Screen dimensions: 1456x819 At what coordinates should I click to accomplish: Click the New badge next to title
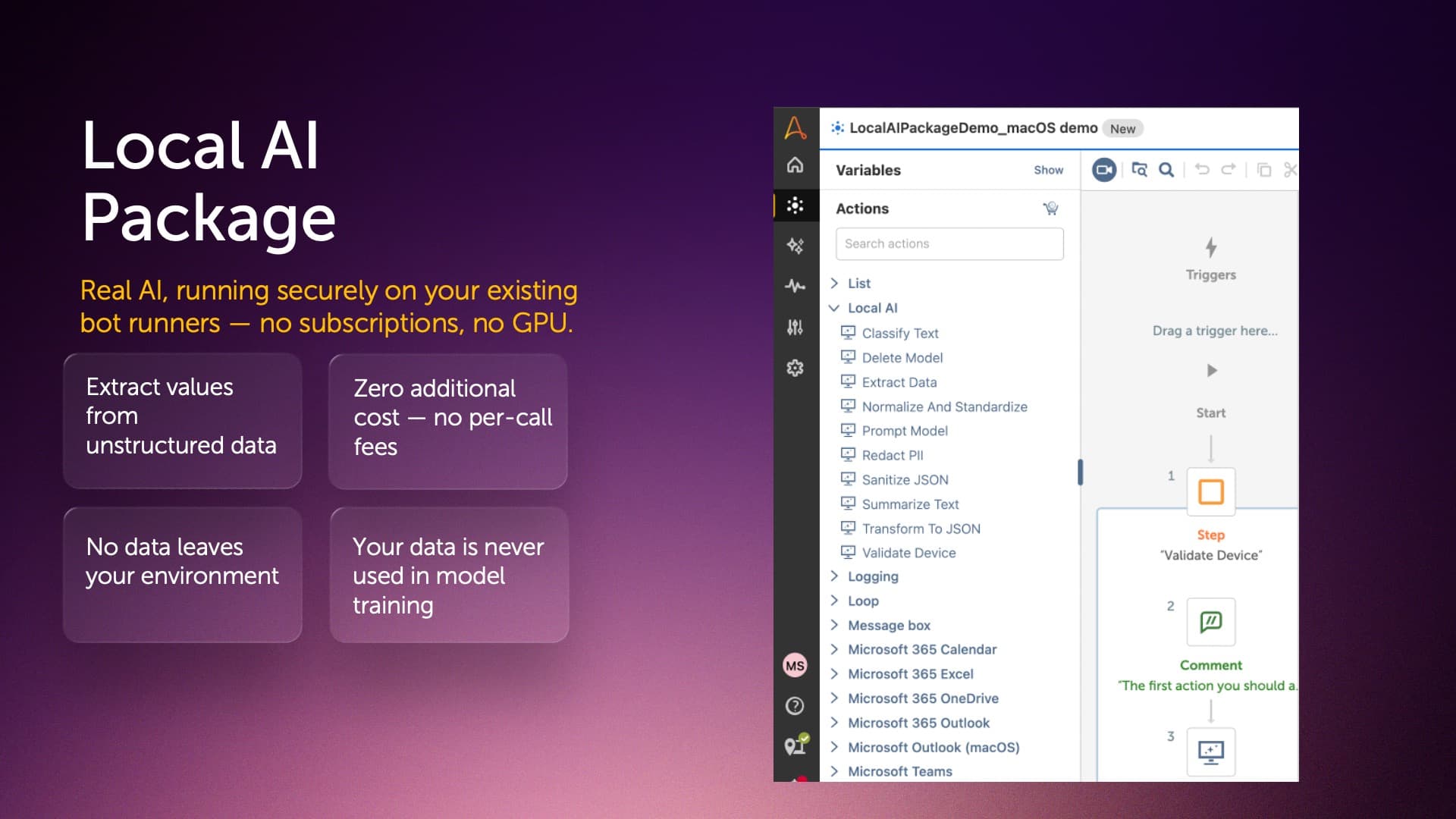click(1122, 128)
